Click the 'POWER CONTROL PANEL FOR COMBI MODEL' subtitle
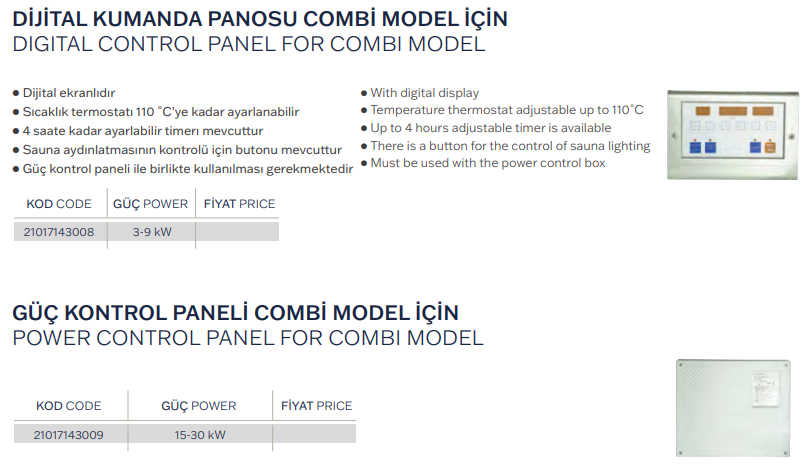Viewport: 812px width, 470px height. (247, 337)
